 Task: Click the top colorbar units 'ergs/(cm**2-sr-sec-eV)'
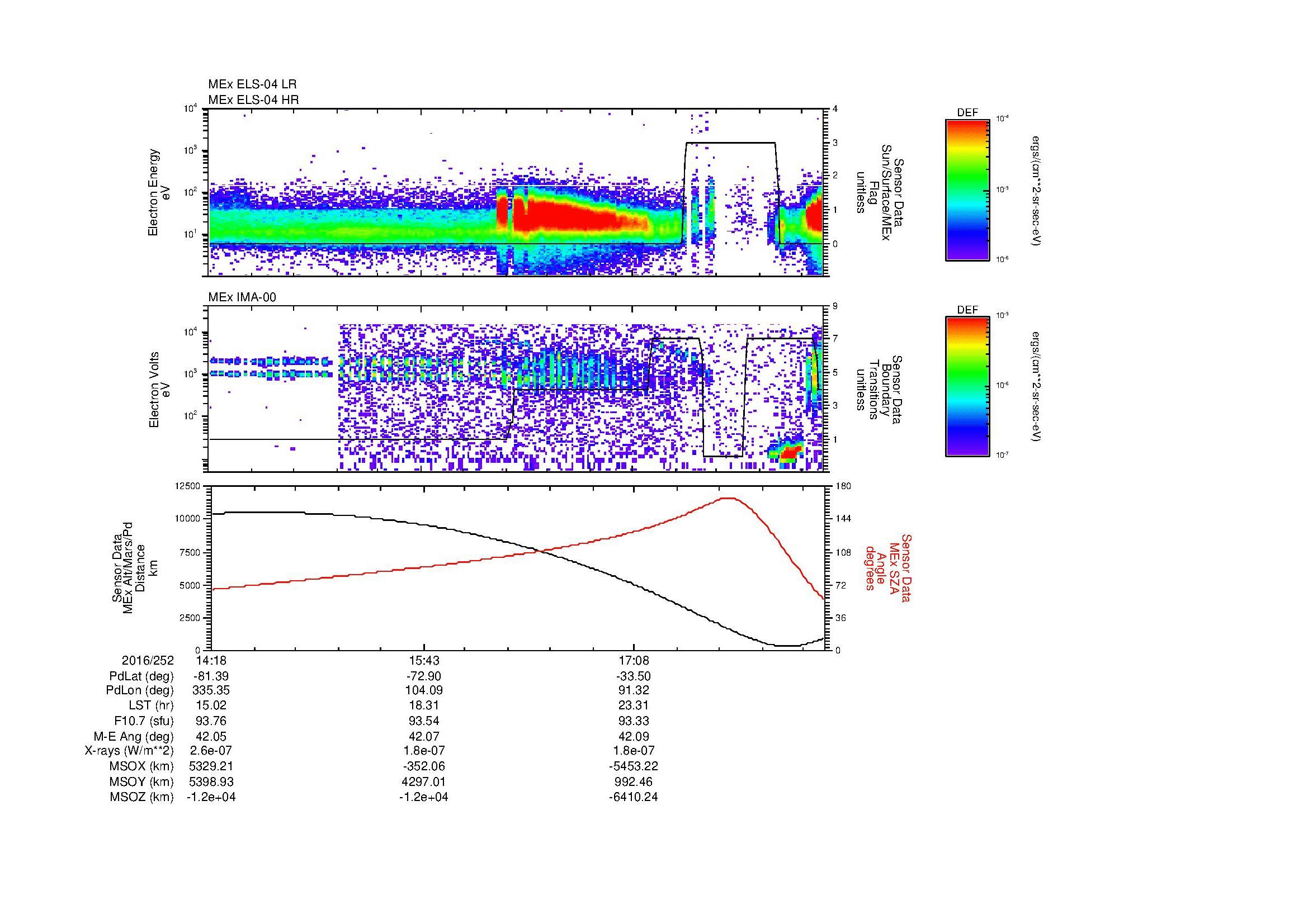click(x=1037, y=190)
